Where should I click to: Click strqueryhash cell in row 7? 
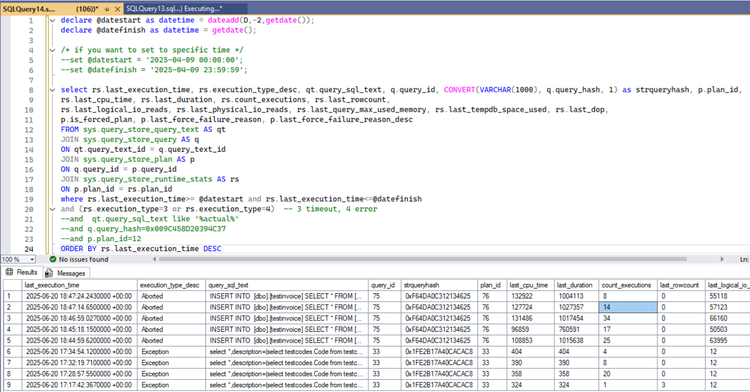(439, 363)
